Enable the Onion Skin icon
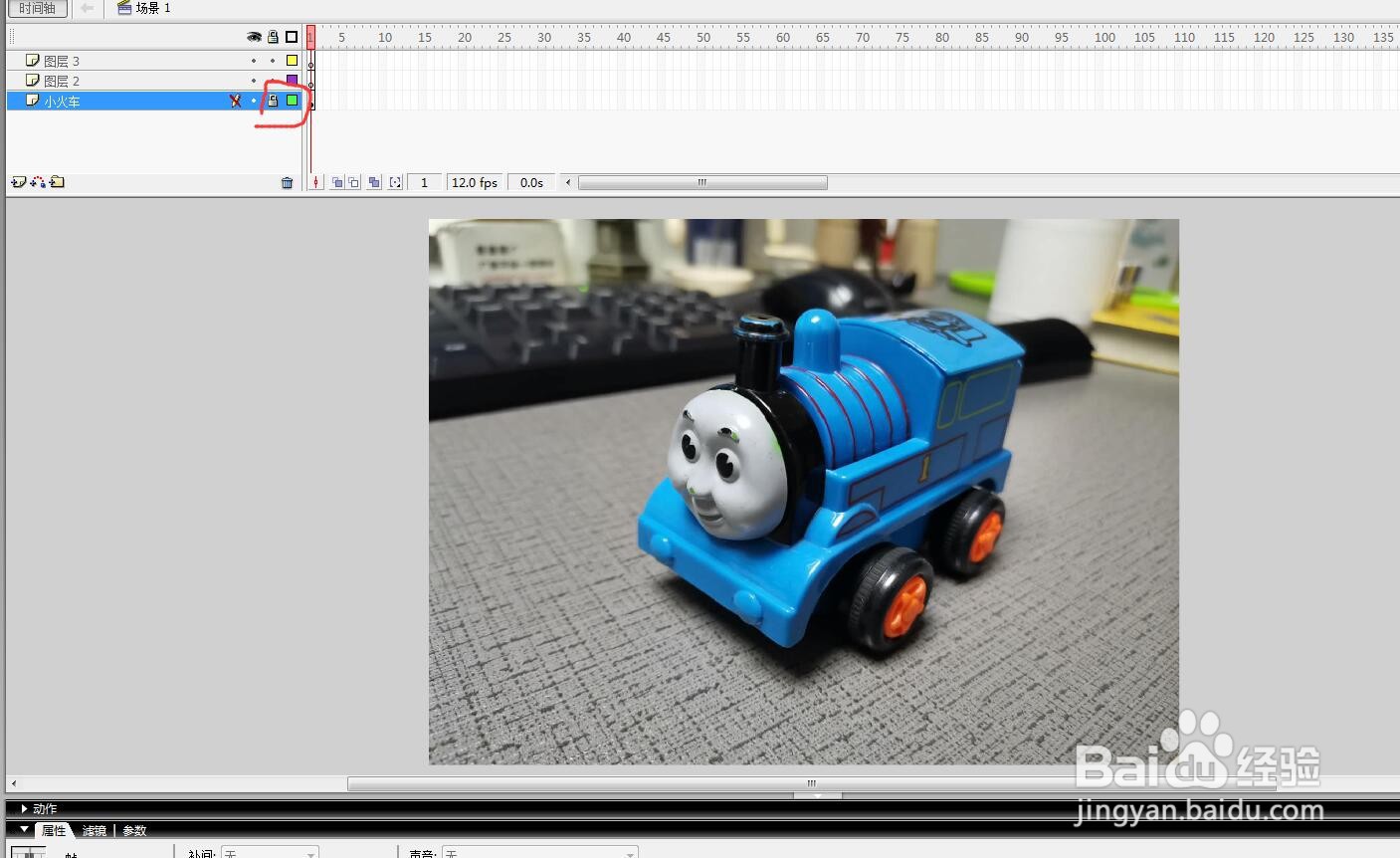Viewport: 1400px width, 858px height. pyautogui.click(x=337, y=183)
